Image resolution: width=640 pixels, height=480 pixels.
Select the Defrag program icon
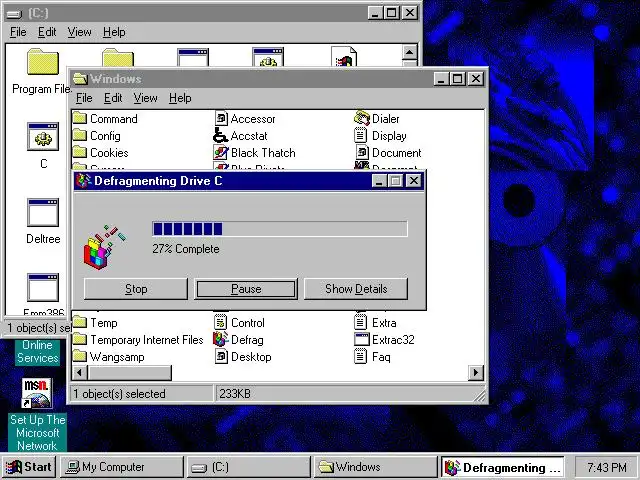(221, 340)
